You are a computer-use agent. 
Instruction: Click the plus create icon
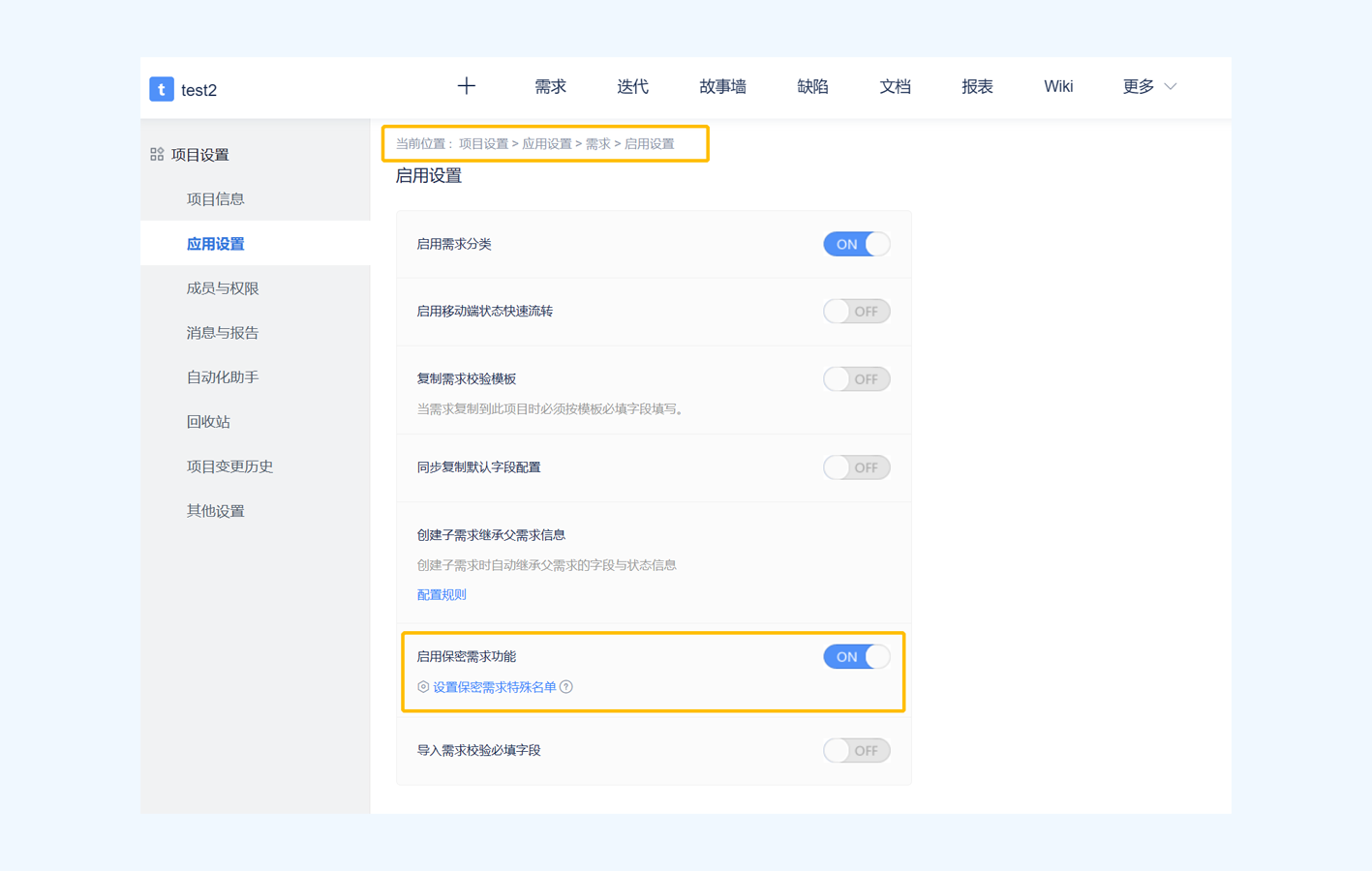[467, 86]
